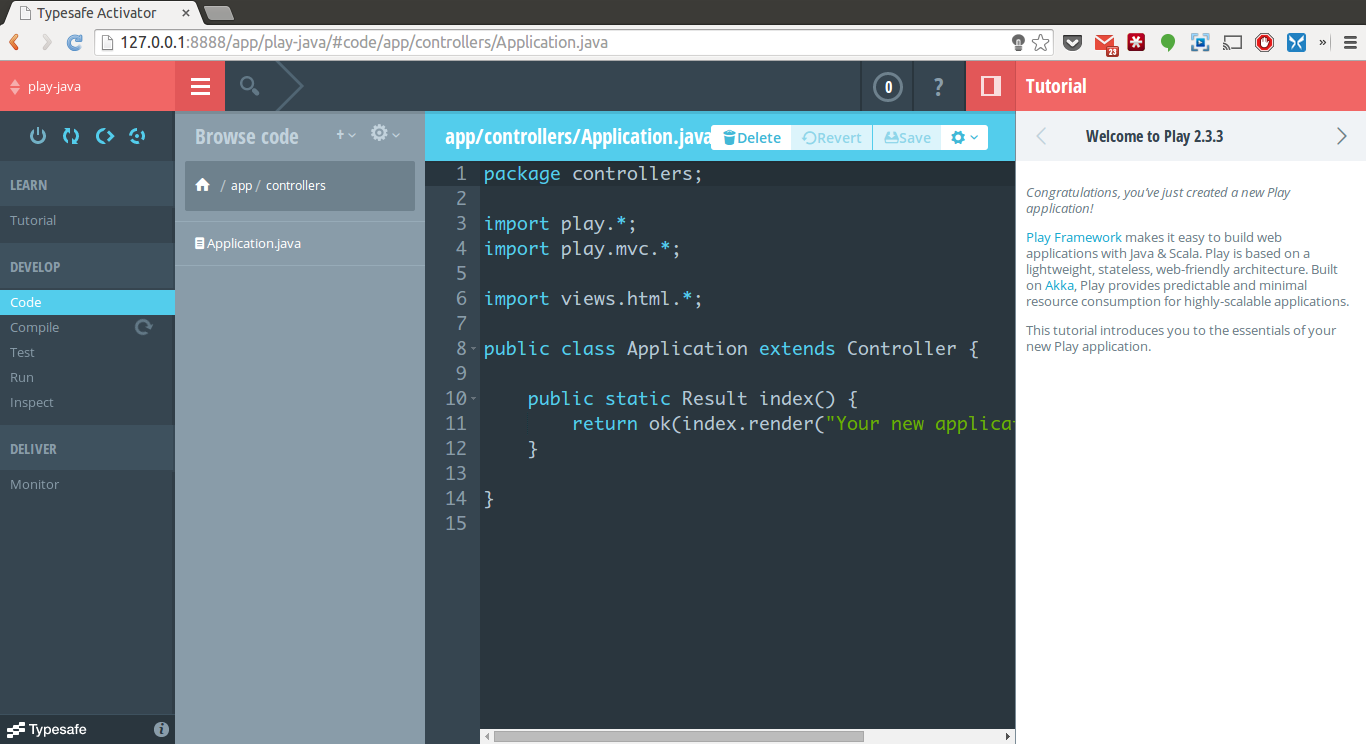Open Monitor in the Deliver section
The width and height of the screenshot is (1366, 744).
click(x=34, y=484)
